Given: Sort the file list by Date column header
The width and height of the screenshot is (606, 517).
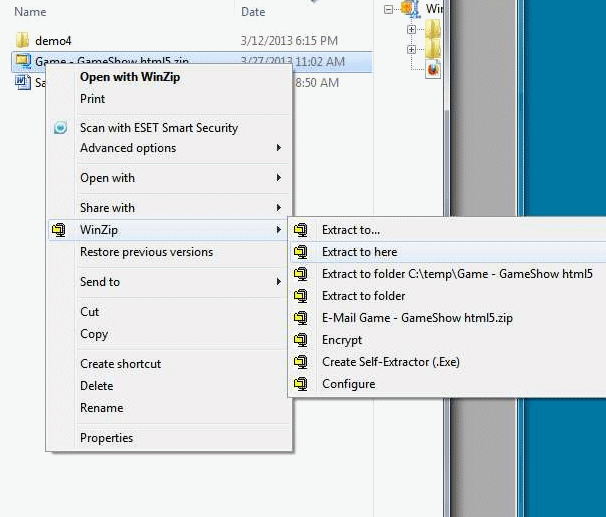Looking at the screenshot, I should coord(253,12).
